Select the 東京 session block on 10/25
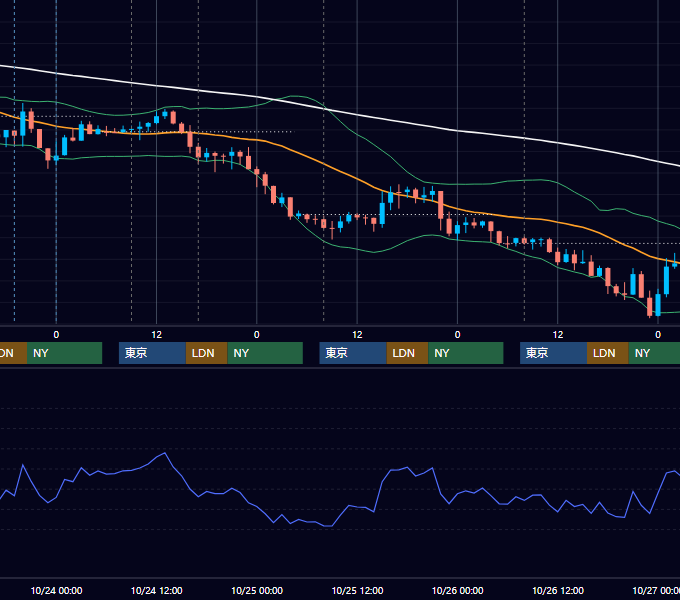The image size is (680, 600). 353,353
